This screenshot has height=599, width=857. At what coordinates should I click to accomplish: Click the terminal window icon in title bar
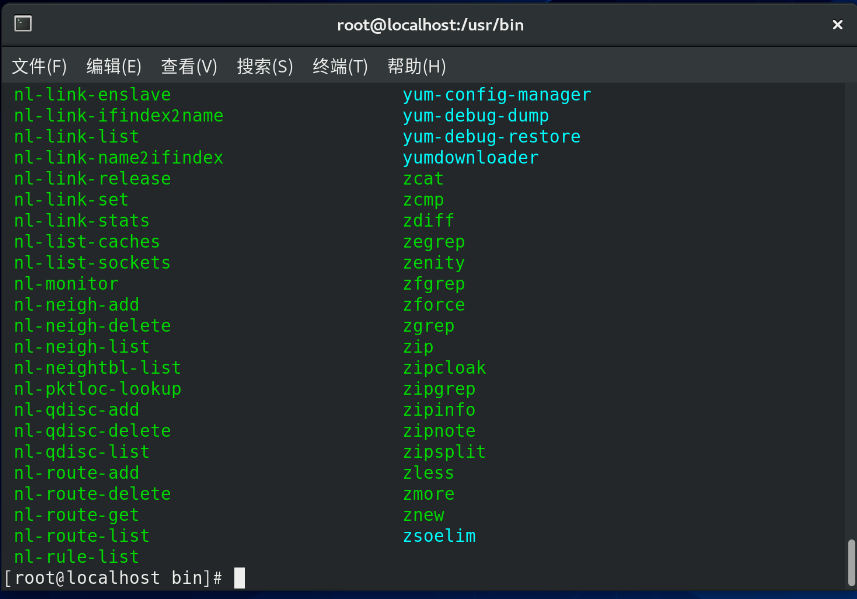click(22, 24)
